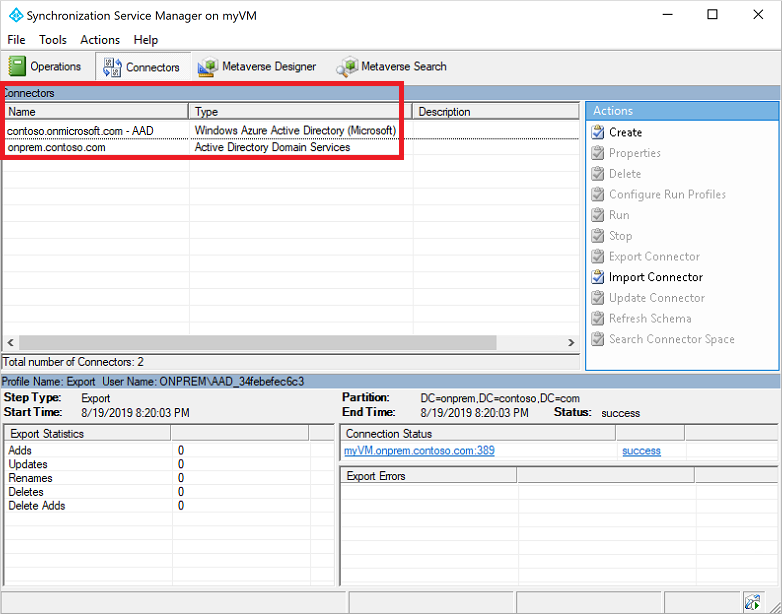The width and height of the screenshot is (782, 614).
Task: Open the success connection status link
Action: pyautogui.click(x=641, y=451)
